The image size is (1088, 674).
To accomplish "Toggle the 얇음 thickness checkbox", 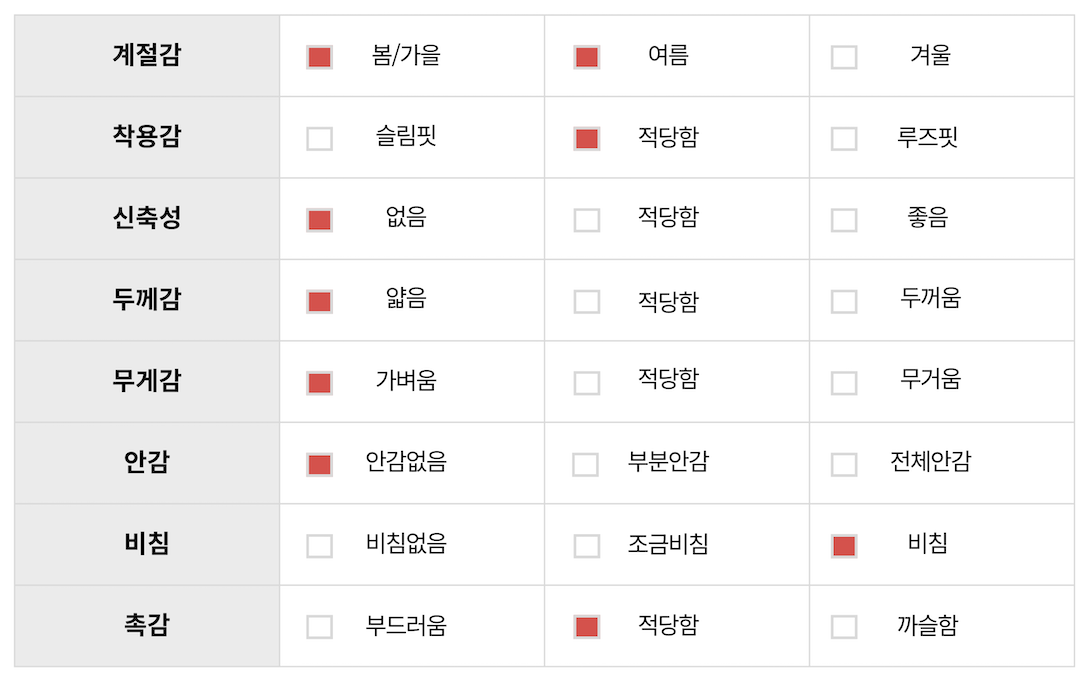I will click(319, 301).
